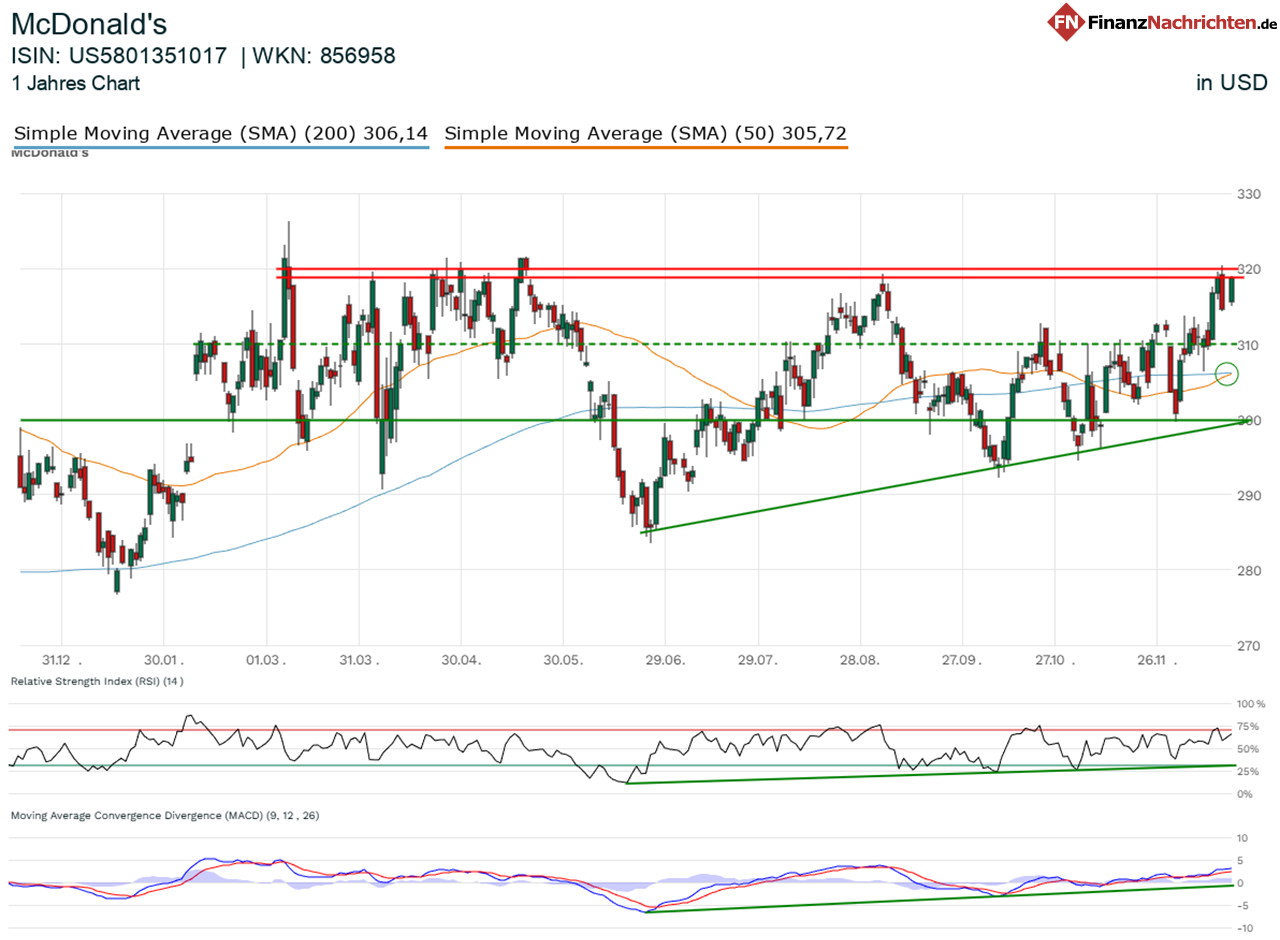Click the green circle annotation near SMA line
This screenshot has width=1280, height=940.
click(1227, 373)
